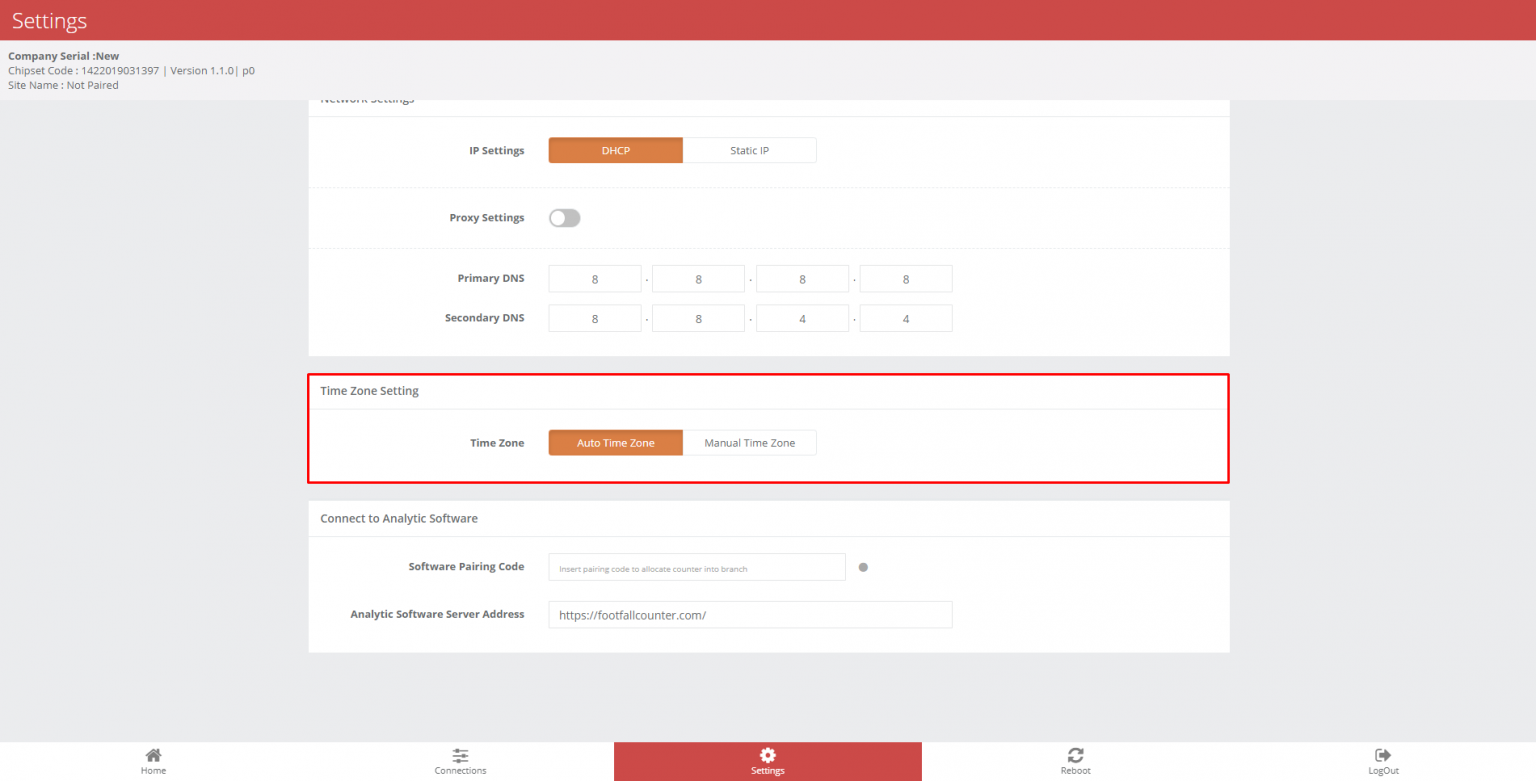This screenshot has width=1536, height=781.
Task: Click third octet of Secondary DNS
Action: coord(802,318)
